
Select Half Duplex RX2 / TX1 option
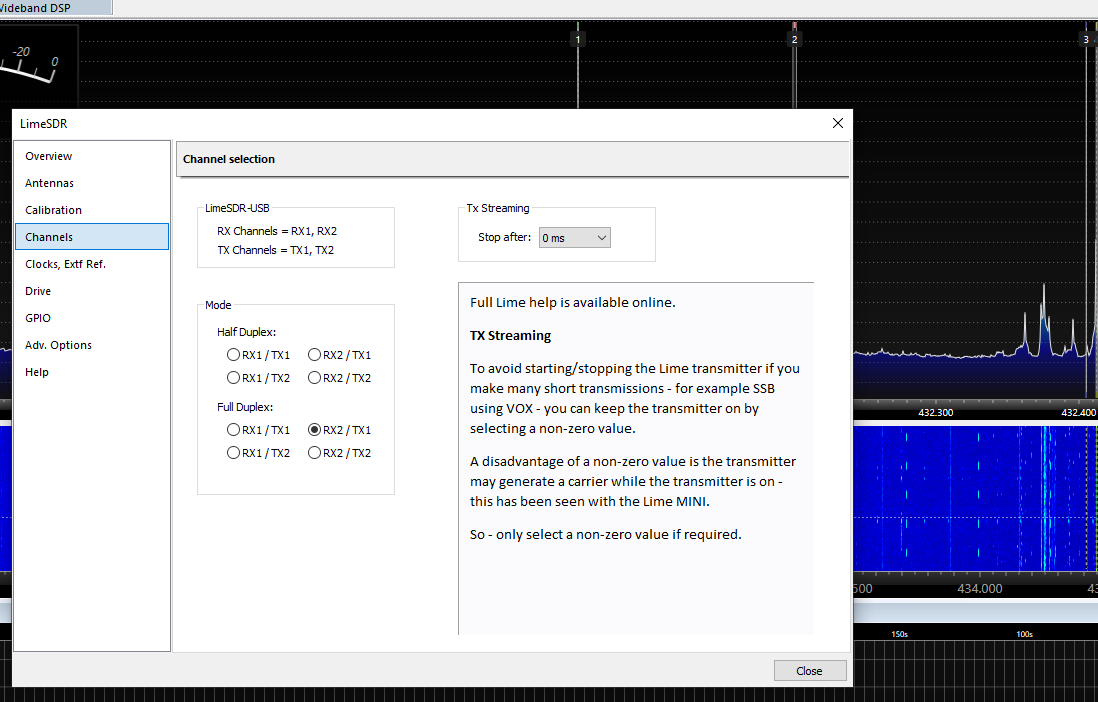[x=314, y=355]
